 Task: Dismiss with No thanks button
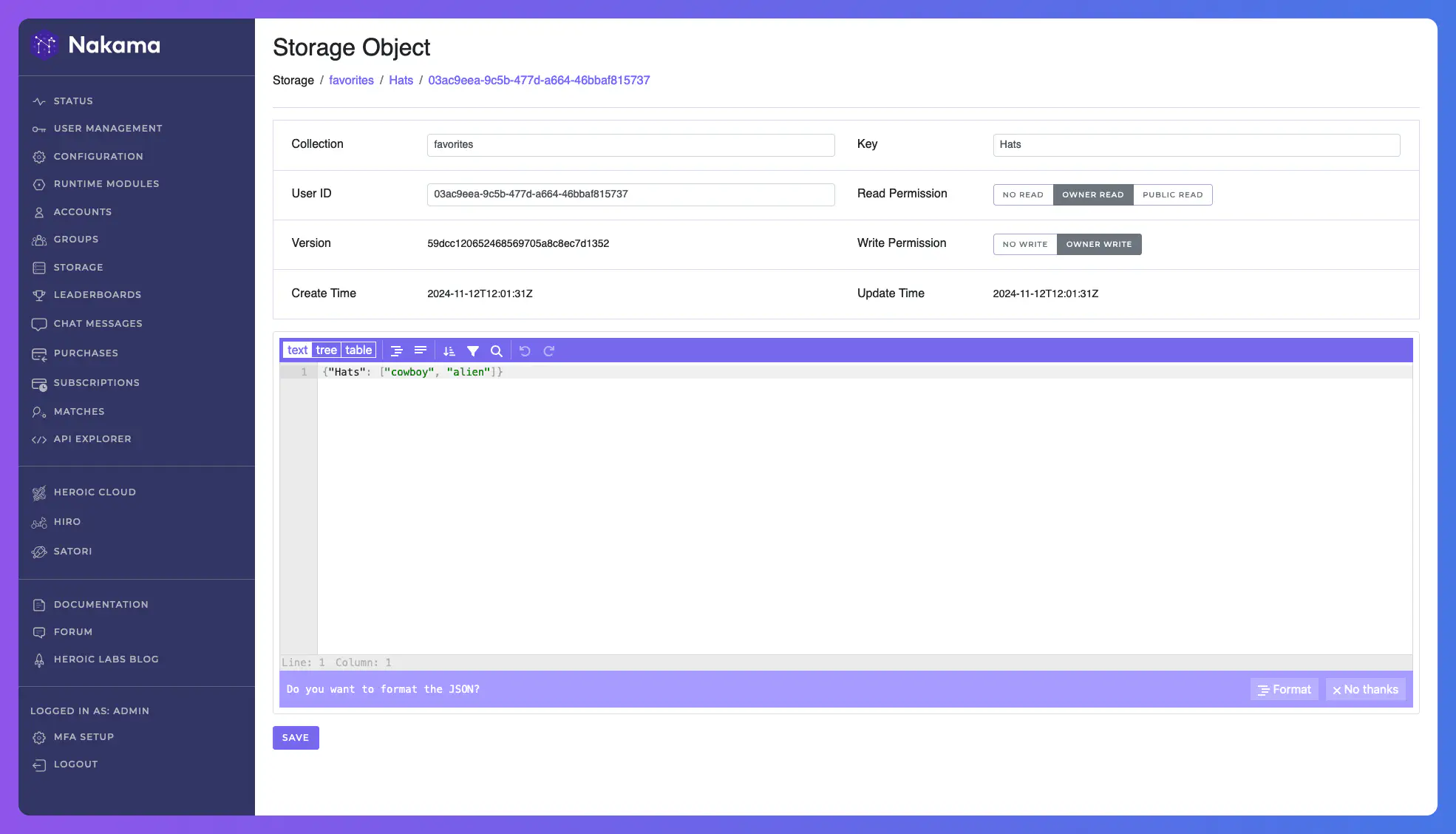(x=1366, y=690)
